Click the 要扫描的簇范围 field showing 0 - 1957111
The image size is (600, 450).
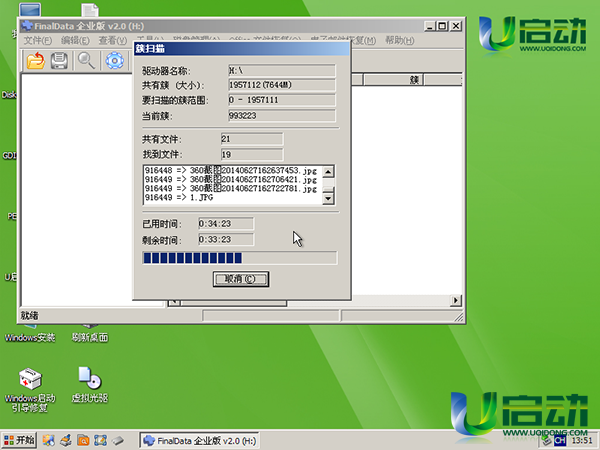pos(282,100)
